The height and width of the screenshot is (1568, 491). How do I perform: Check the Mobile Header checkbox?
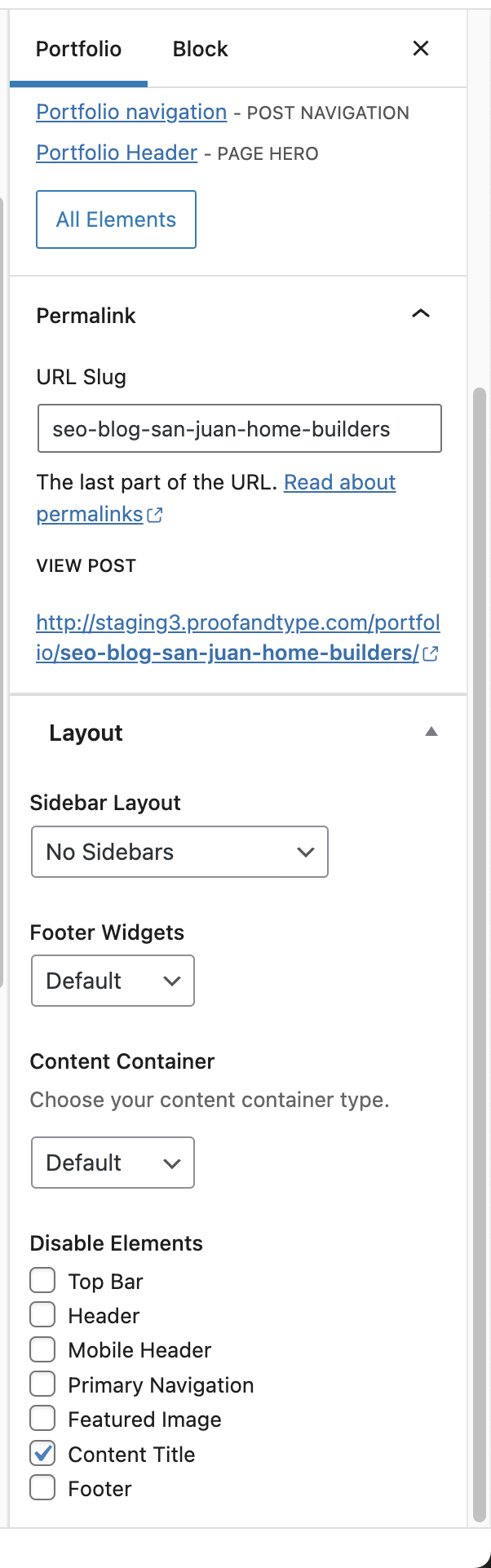click(x=42, y=1349)
